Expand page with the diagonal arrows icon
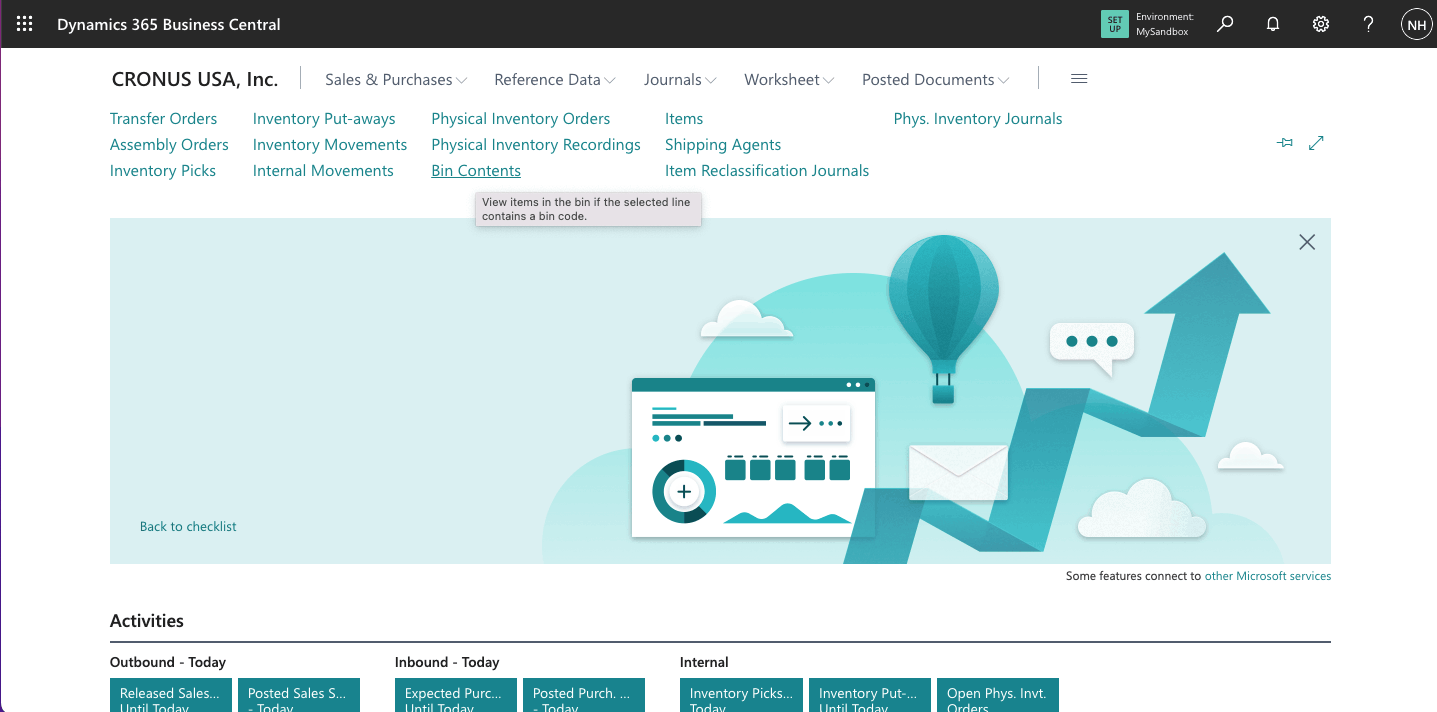1437x712 pixels. coord(1316,143)
